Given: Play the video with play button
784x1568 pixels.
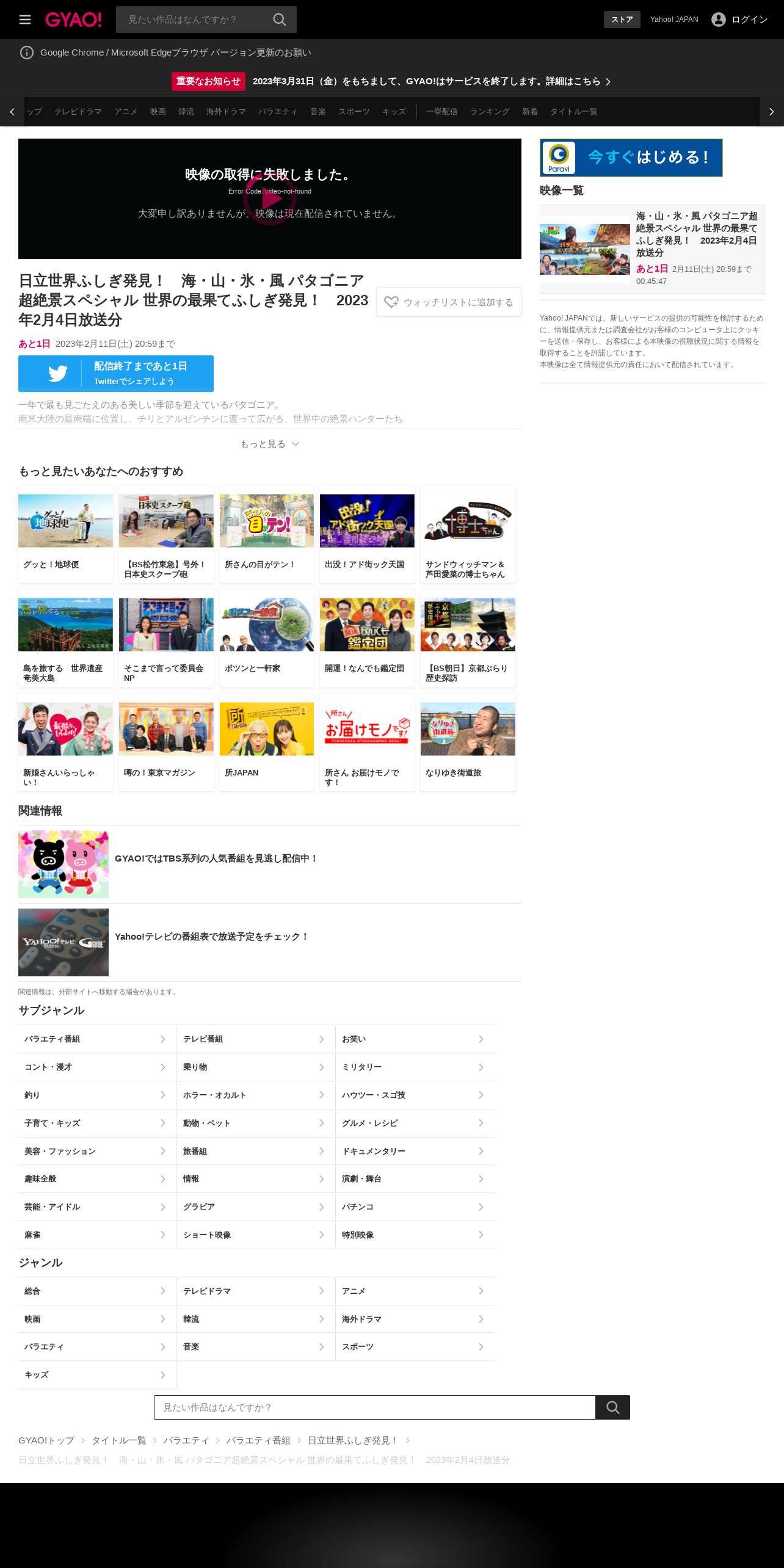Looking at the screenshot, I should [270, 198].
